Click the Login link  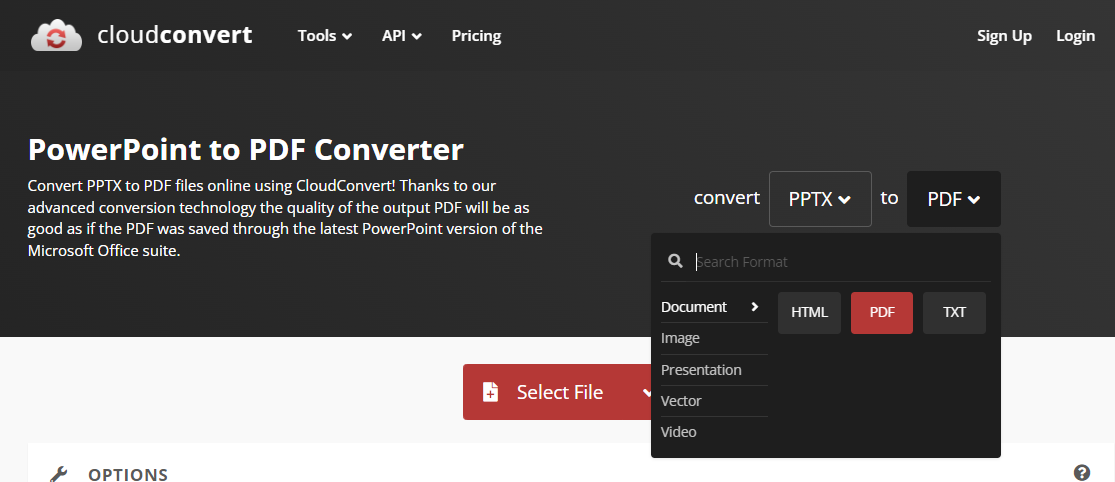pyautogui.click(x=1075, y=36)
